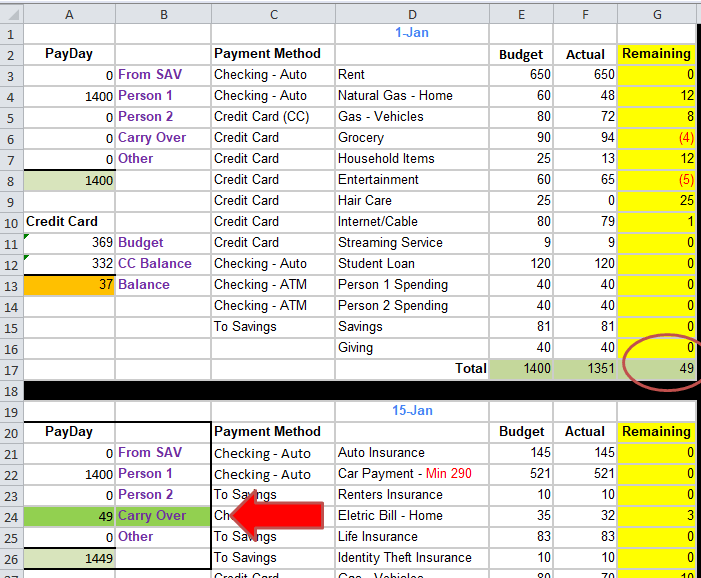The width and height of the screenshot is (701, 578).
Task: Click the Select All corner triangle
Action: (13, 15)
